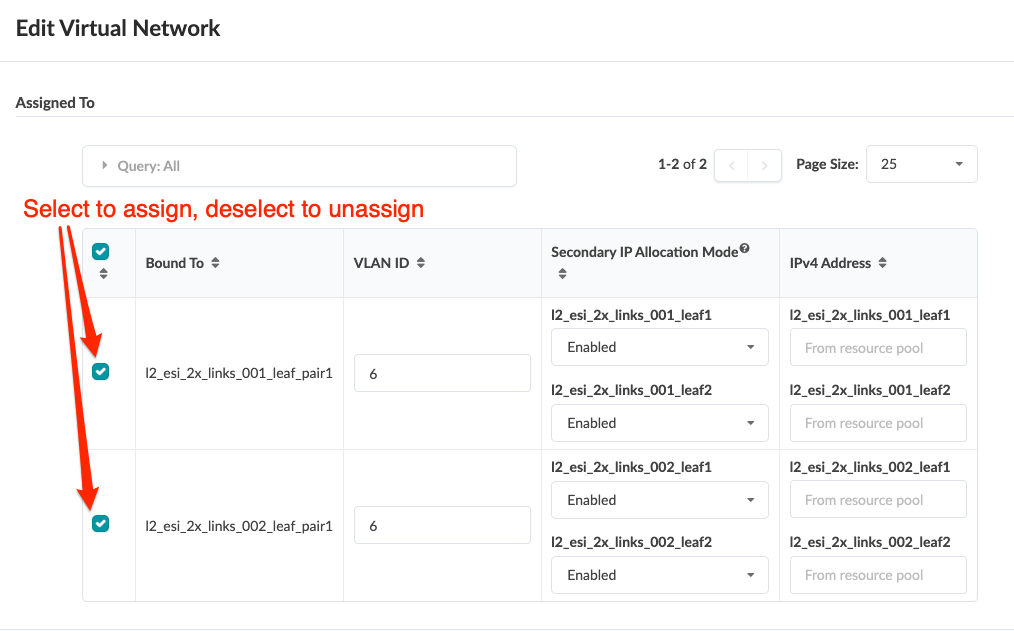Open Page Size dropdown showing 25
The width and height of the screenshot is (1014, 631).
[921, 164]
